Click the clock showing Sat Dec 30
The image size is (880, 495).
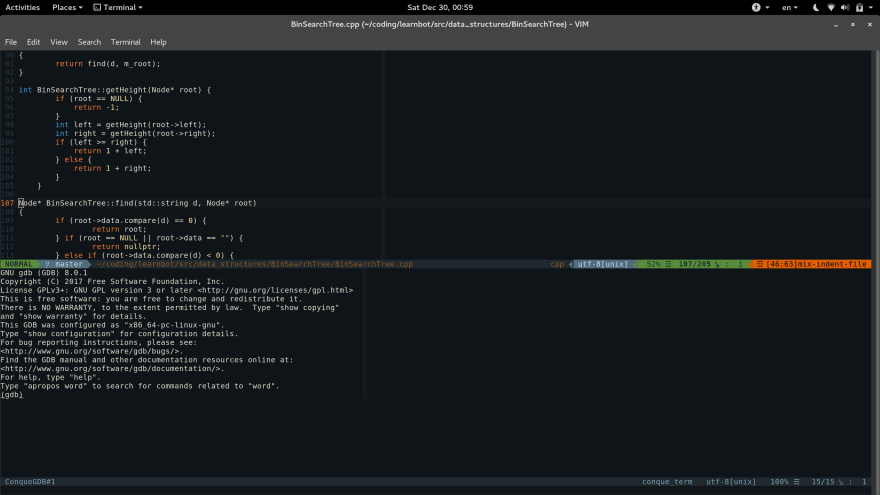click(x=440, y=7)
